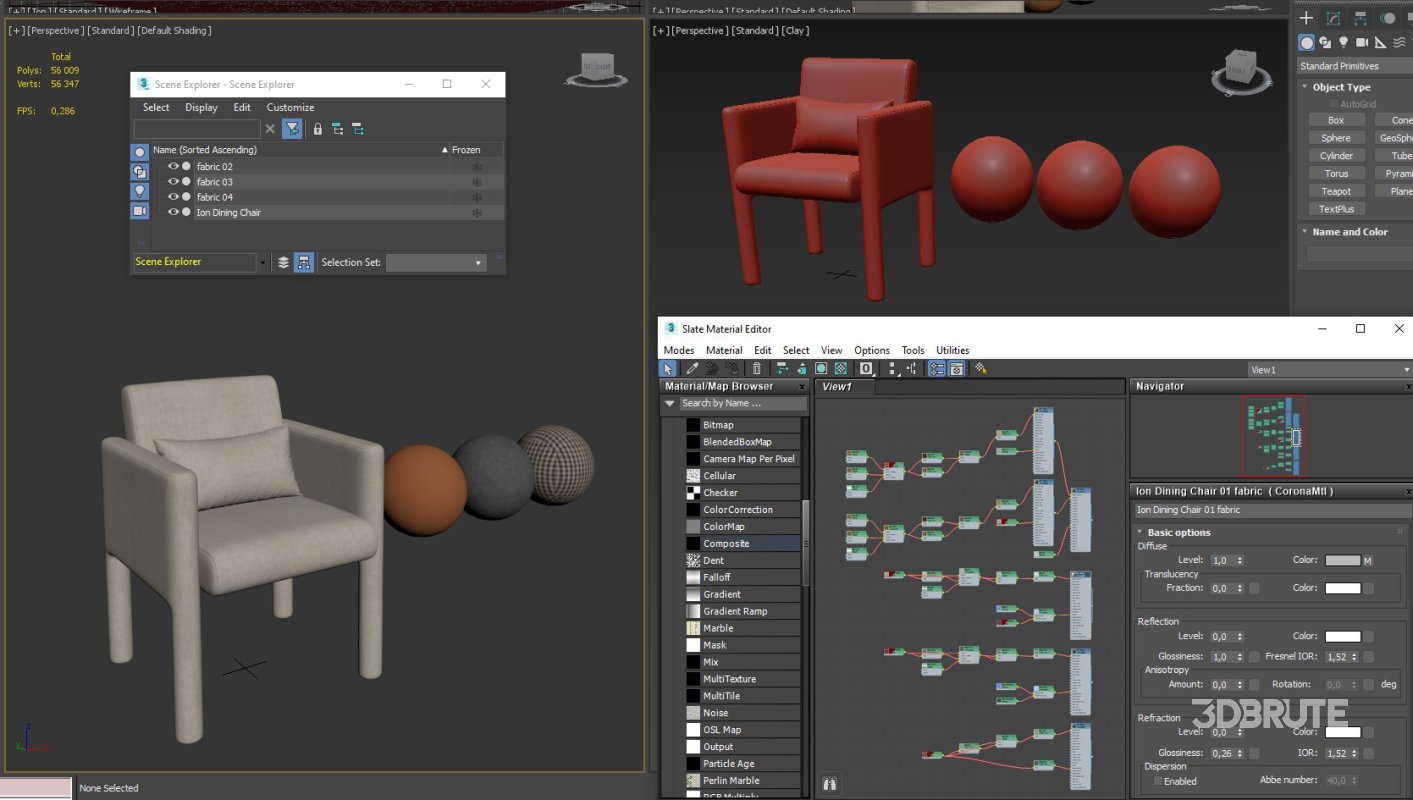Hide fabric 02 using its eye toggle
The height and width of the screenshot is (800, 1413).
(x=173, y=166)
